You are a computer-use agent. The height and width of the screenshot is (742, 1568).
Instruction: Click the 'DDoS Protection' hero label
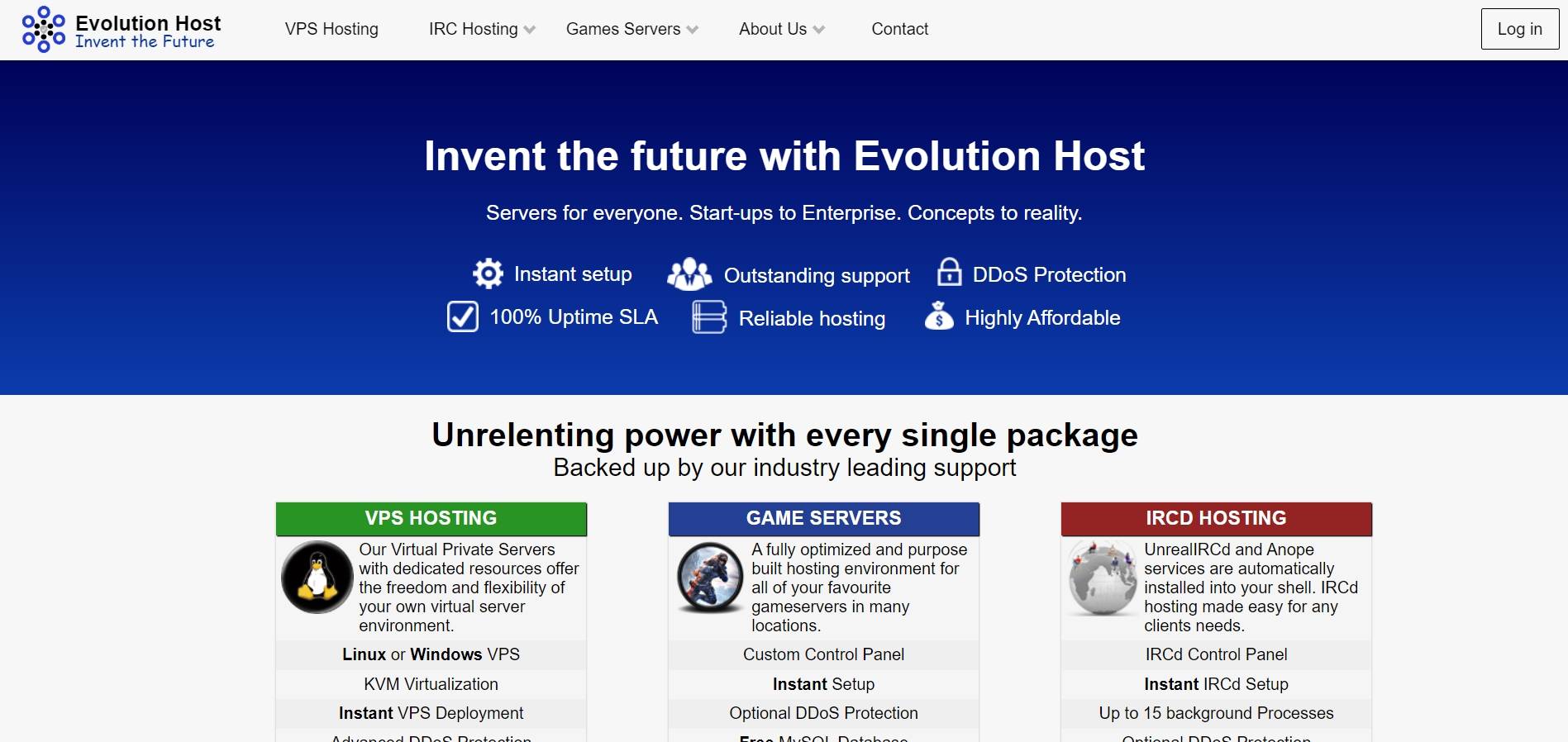(1049, 275)
